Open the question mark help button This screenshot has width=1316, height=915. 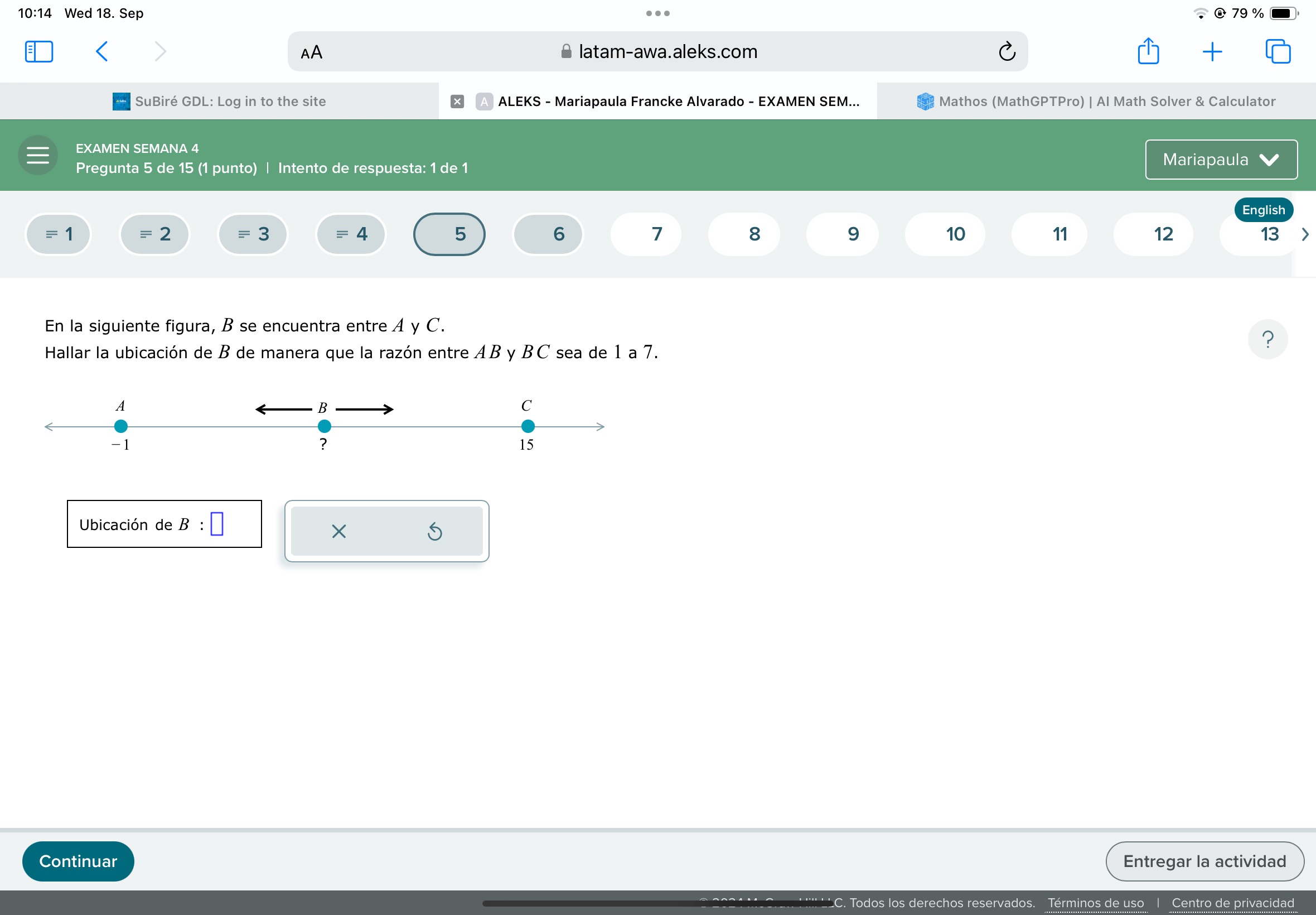[1267, 339]
